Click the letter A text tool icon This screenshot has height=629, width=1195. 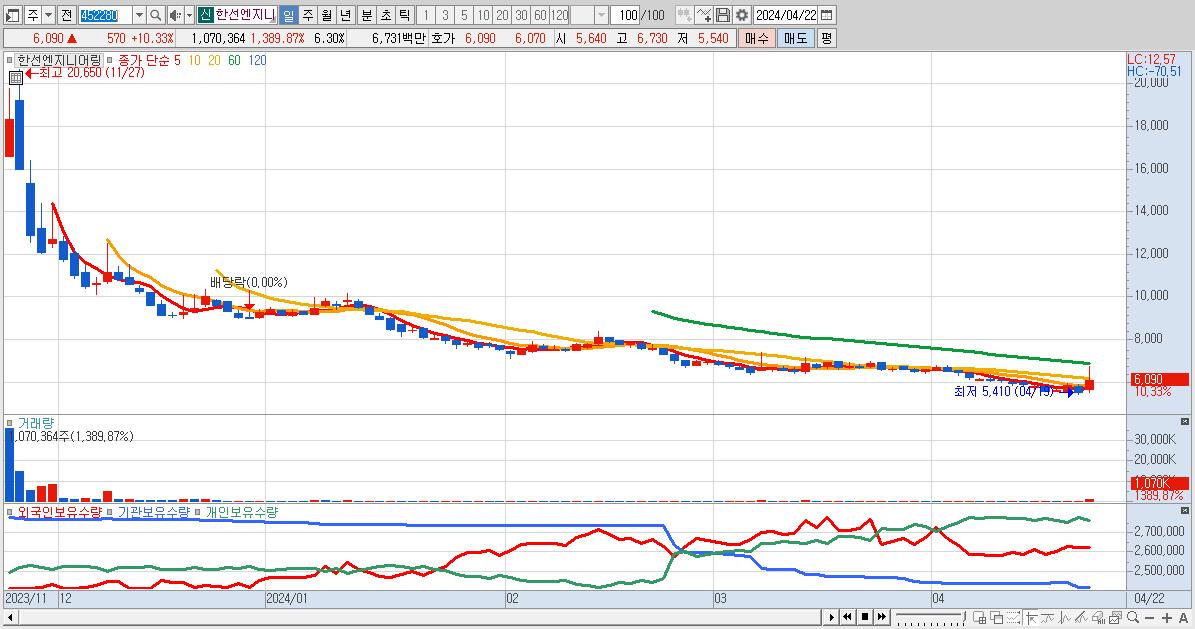click(1184, 617)
